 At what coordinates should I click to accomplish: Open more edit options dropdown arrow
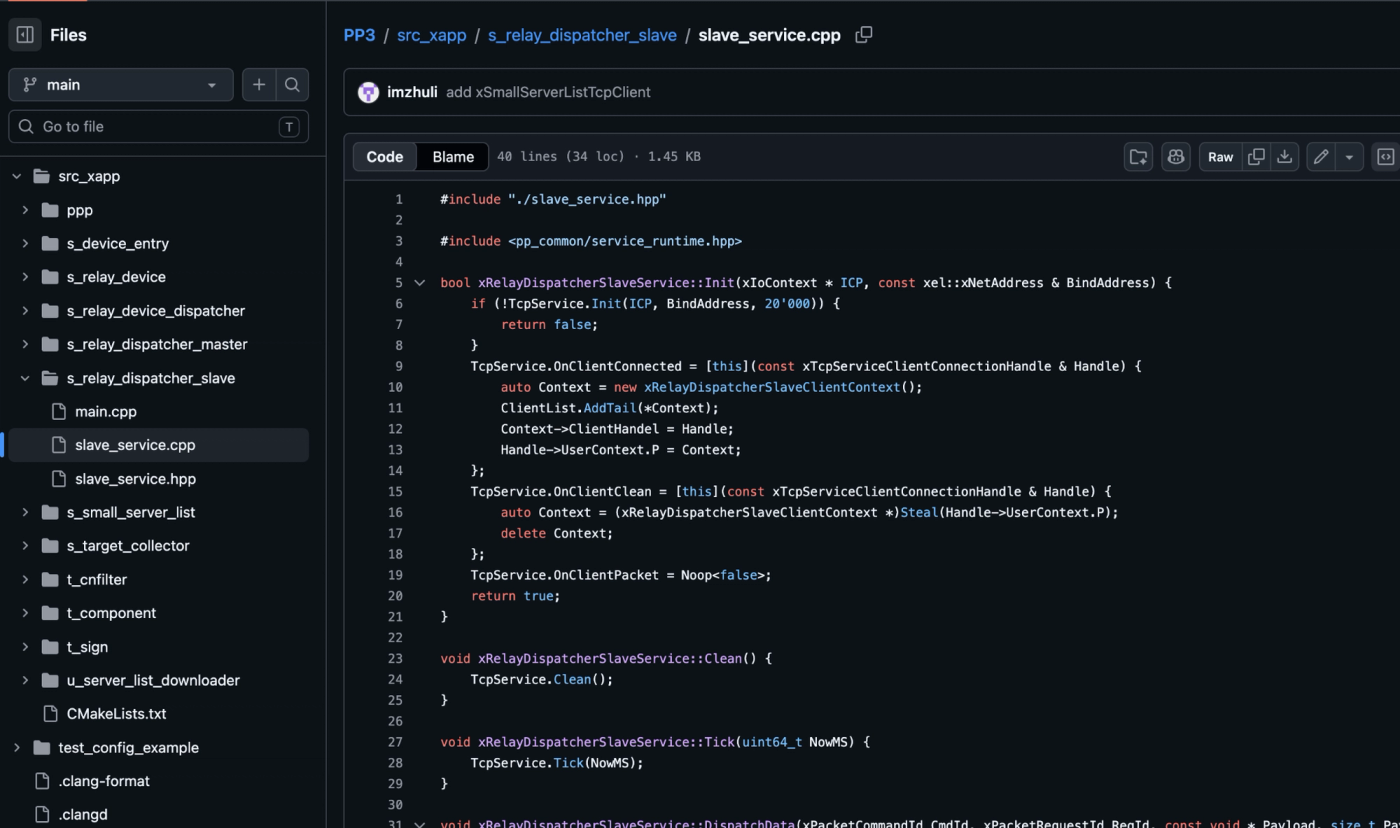[x=1349, y=157]
